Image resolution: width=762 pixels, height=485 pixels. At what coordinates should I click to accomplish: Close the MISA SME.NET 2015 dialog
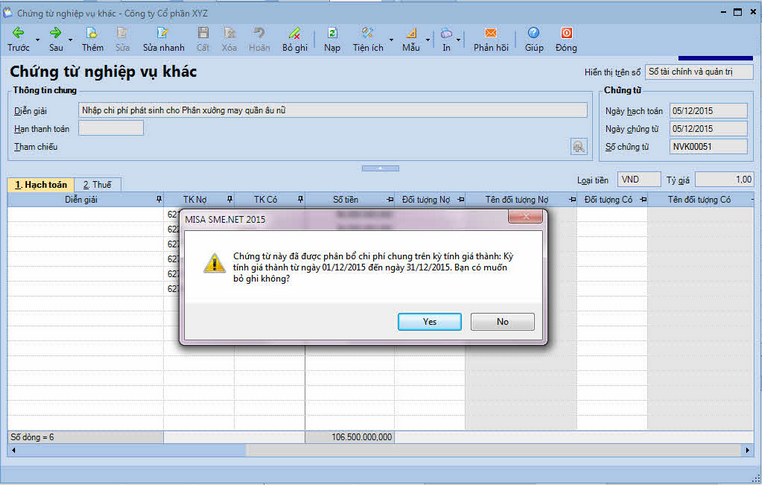click(x=525, y=217)
